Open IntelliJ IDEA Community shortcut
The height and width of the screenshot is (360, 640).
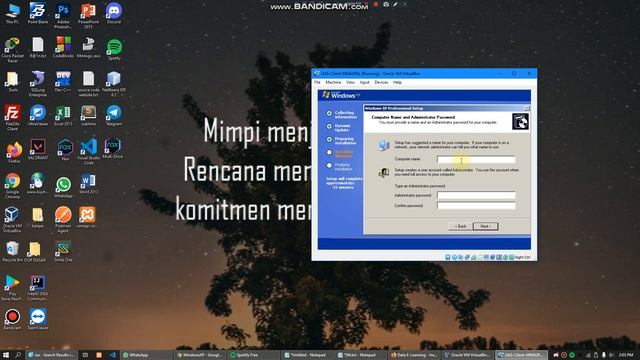(38, 288)
